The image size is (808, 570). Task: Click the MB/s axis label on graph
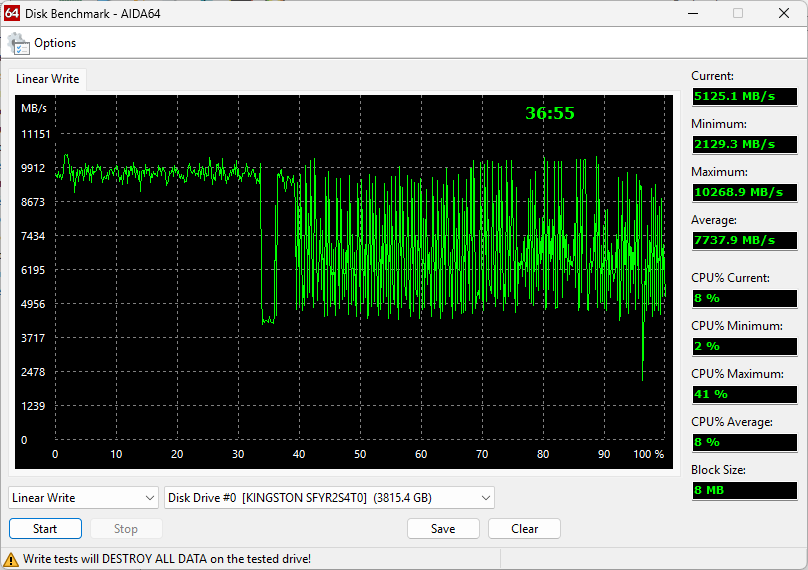(x=34, y=108)
